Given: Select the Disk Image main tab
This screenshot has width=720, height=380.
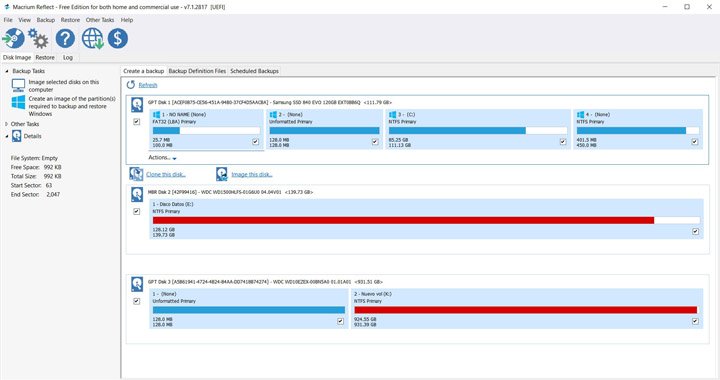Looking at the screenshot, I should click(x=17, y=57).
